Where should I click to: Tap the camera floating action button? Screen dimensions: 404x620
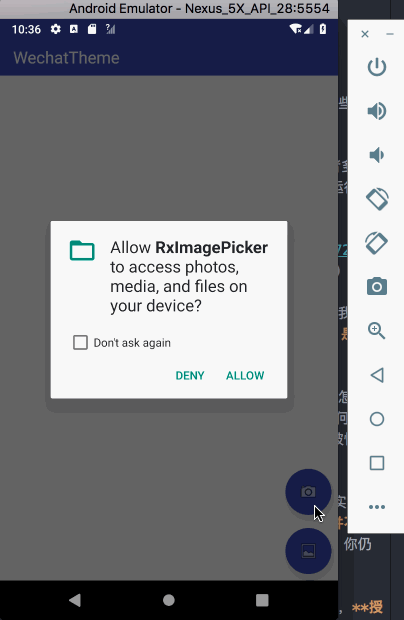308,491
